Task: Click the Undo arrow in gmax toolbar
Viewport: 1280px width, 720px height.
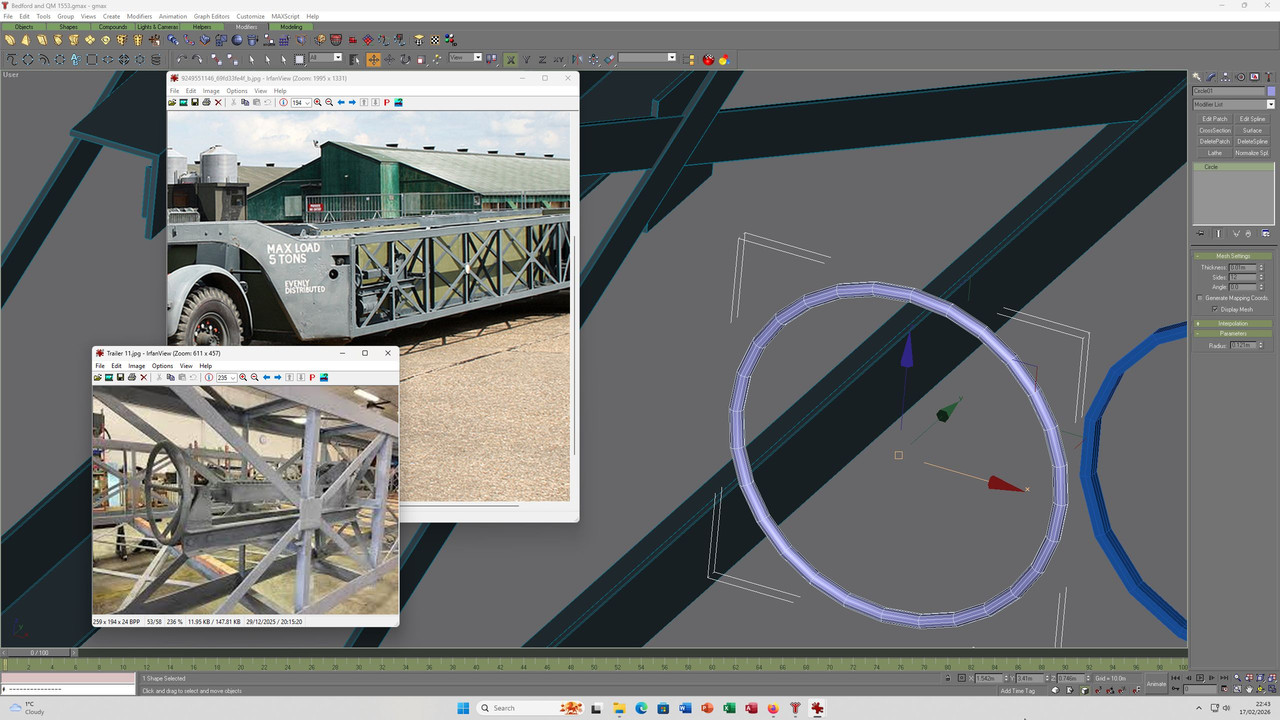Action: (182, 59)
